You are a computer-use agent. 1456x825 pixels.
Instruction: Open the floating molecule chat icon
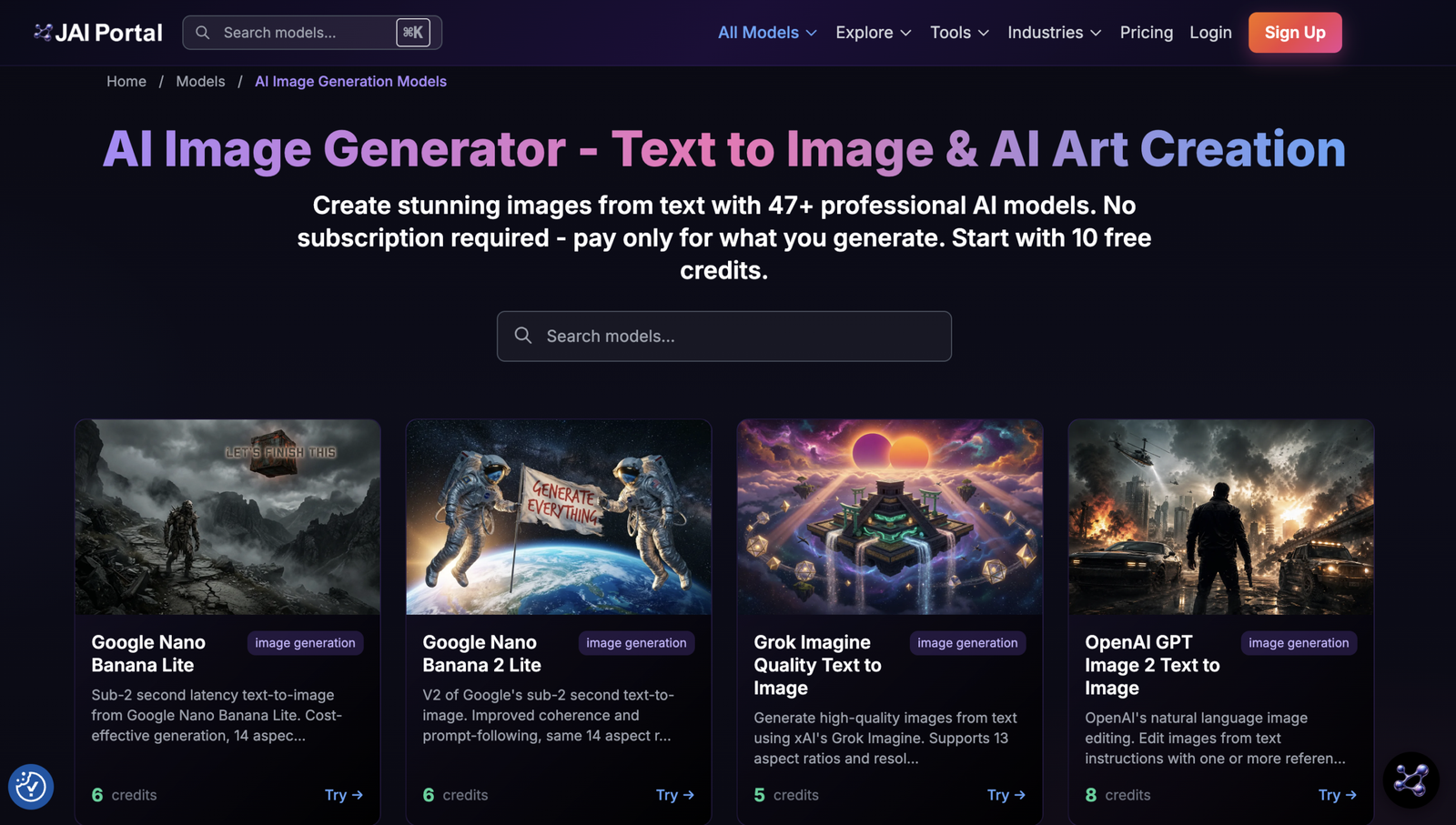pos(1411,780)
